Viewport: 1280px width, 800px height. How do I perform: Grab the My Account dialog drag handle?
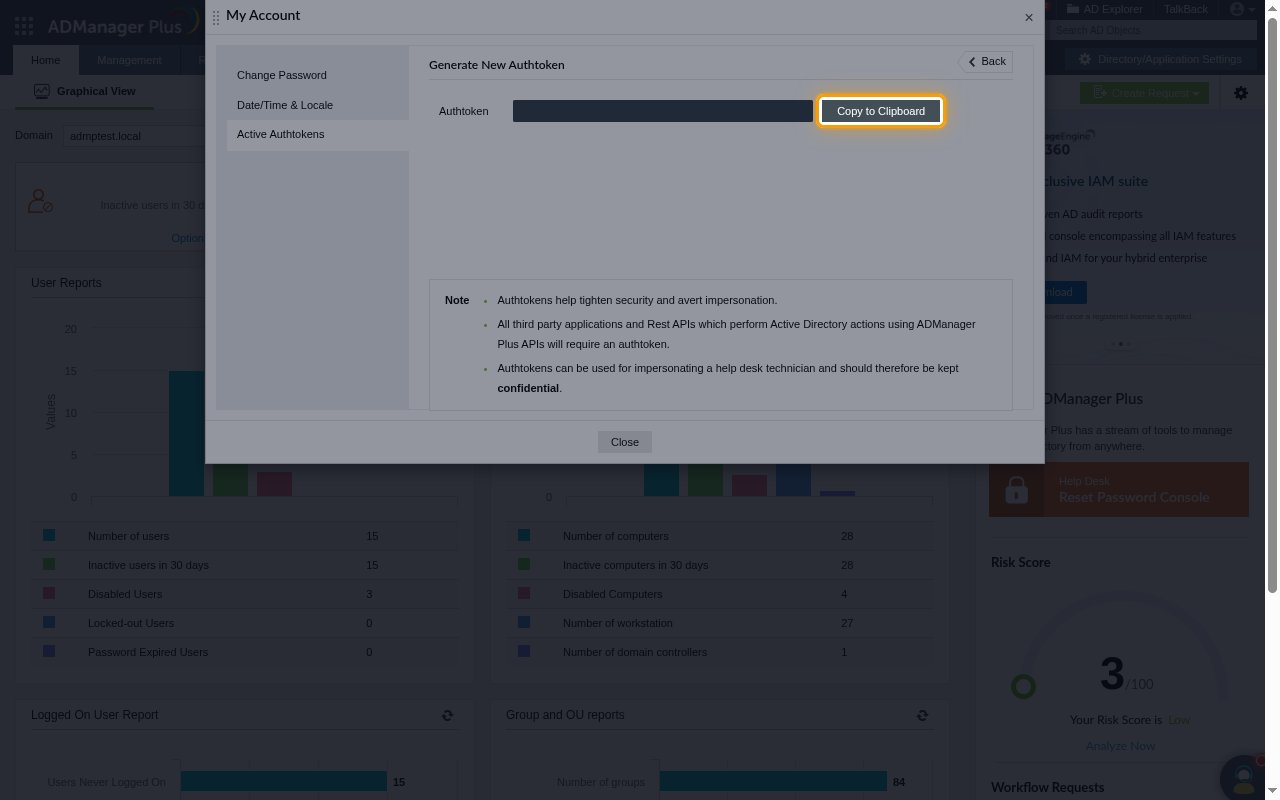coord(215,17)
